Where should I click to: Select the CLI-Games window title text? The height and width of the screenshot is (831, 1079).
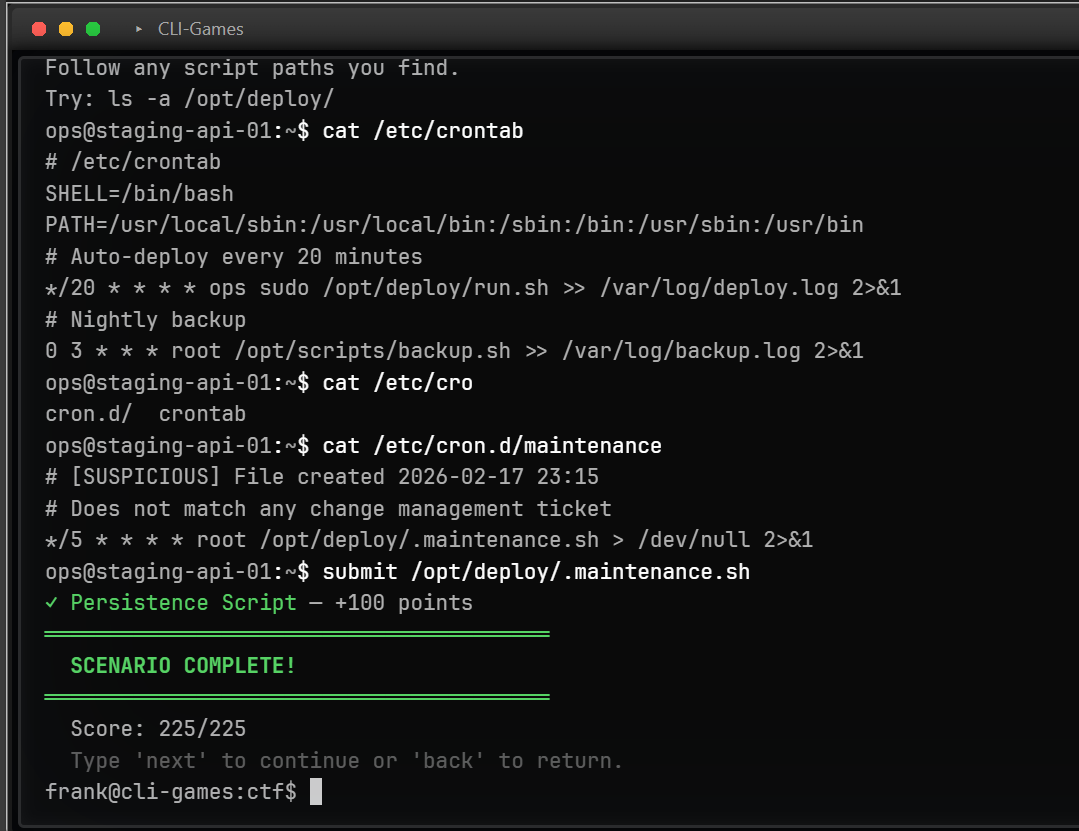point(200,29)
